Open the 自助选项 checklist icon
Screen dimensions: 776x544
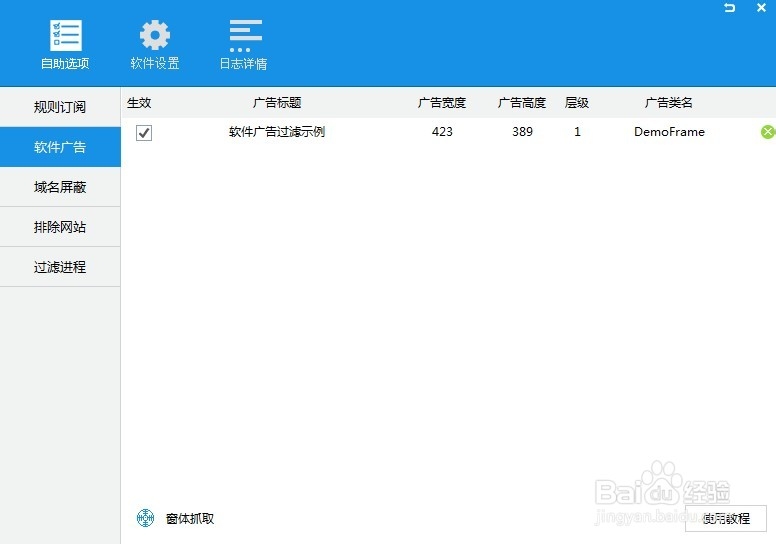(65, 36)
